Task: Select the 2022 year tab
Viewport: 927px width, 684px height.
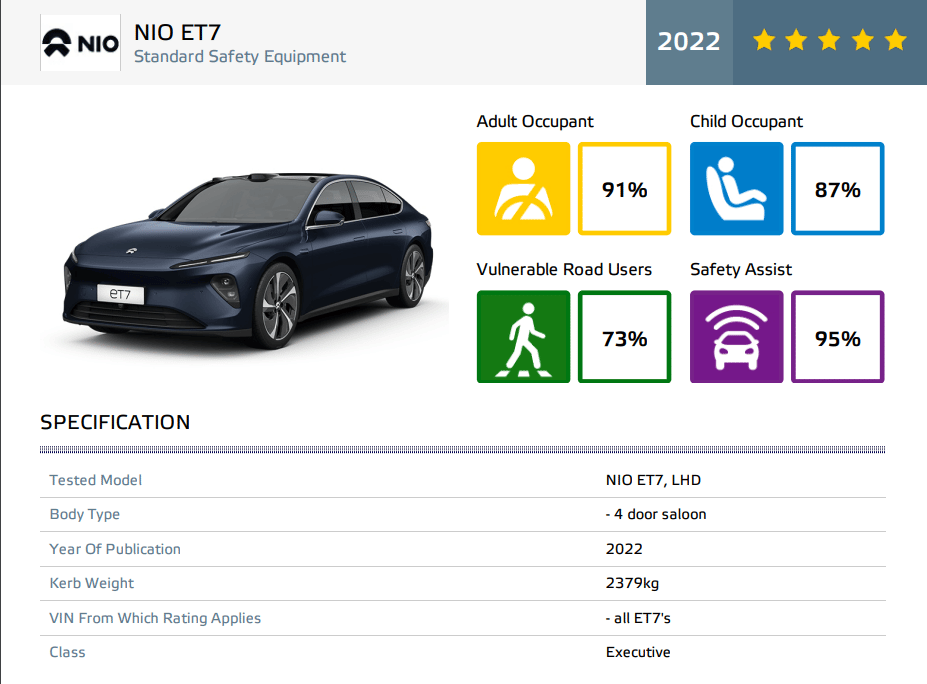Action: tap(688, 41)
